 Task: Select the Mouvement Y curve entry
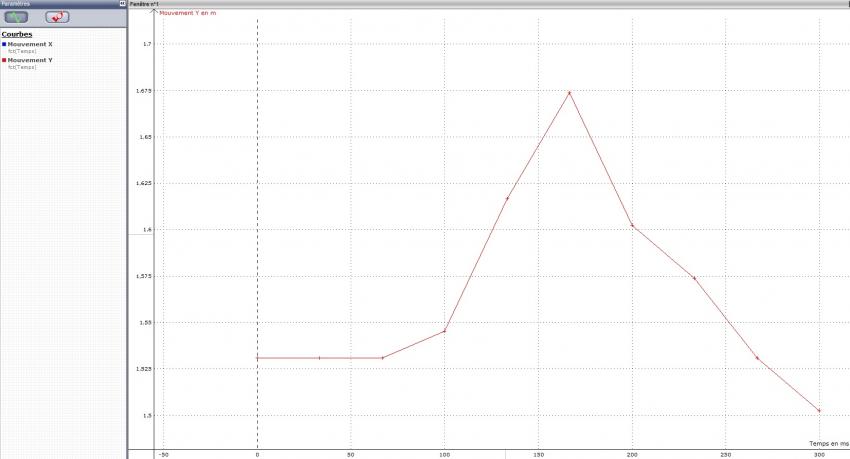[x=30, y=60]
